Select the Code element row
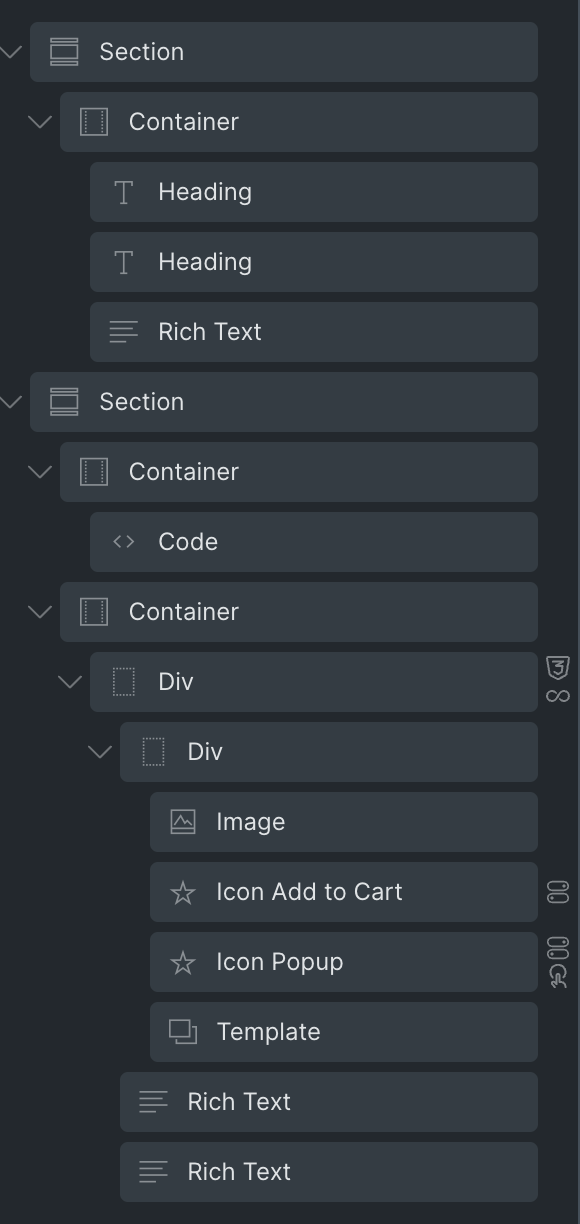 tap(314, 542)
